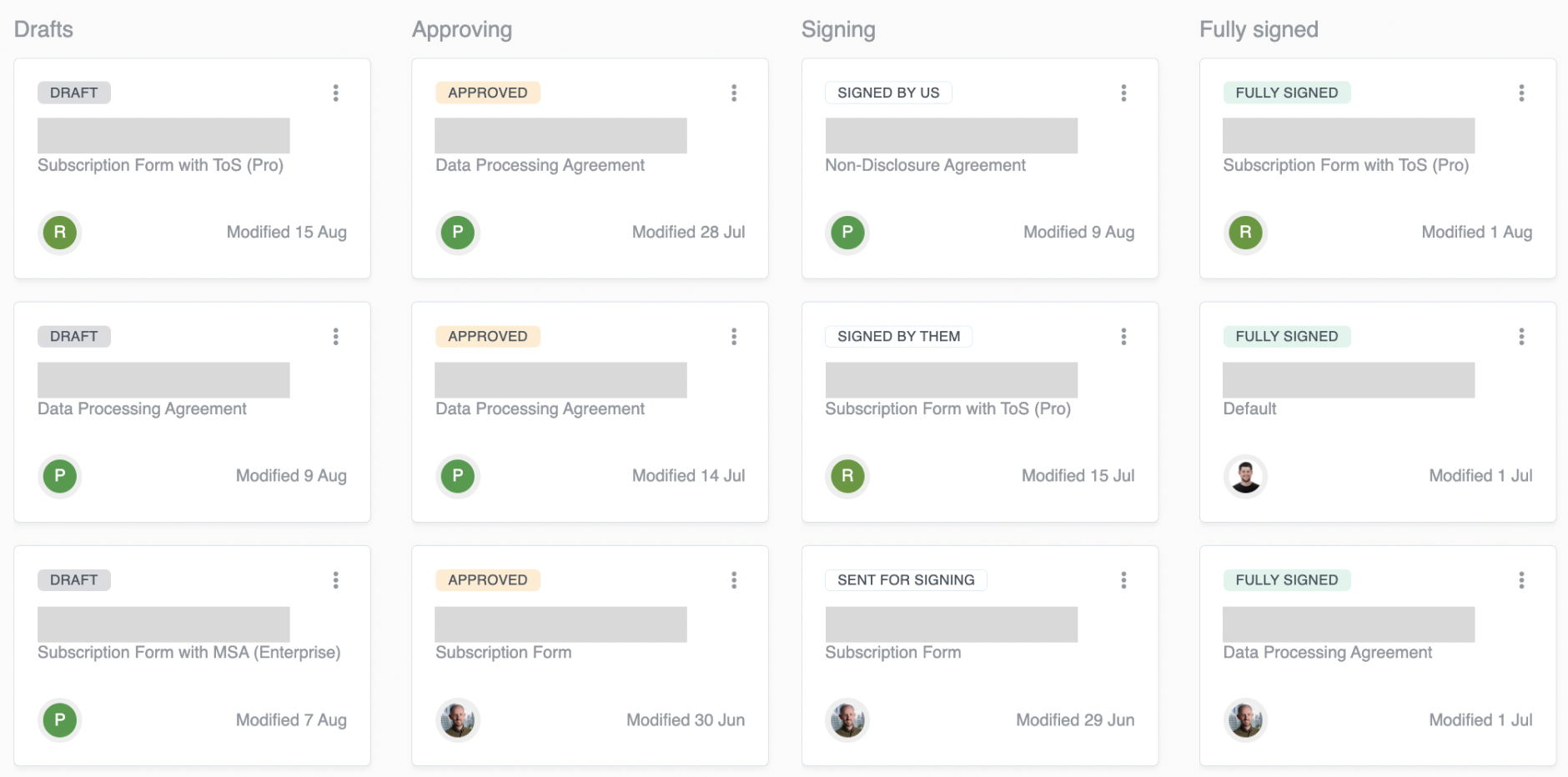The image size is (1568, 777).
Task: Click the SIGNED BY THEM status badge
Action: (898, 336)
